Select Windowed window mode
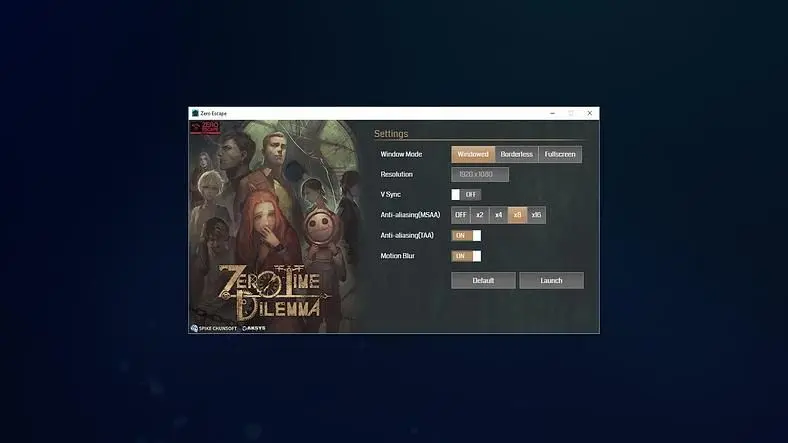The width and height of the screenshot is (788, 443). coord(473,154)
